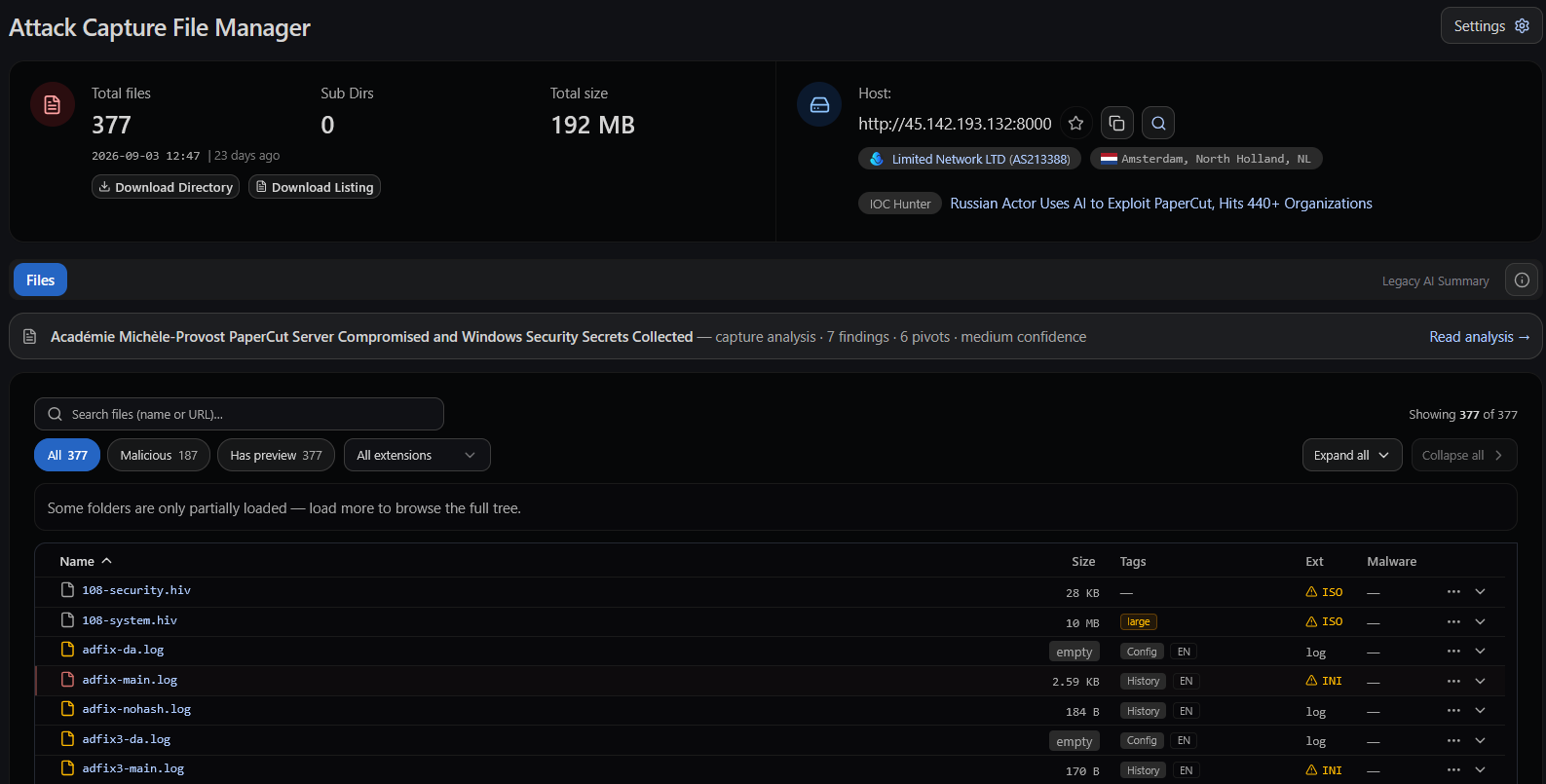
Task: Expand the adfix3-main.log row chevron
Action: [1480, 770]
